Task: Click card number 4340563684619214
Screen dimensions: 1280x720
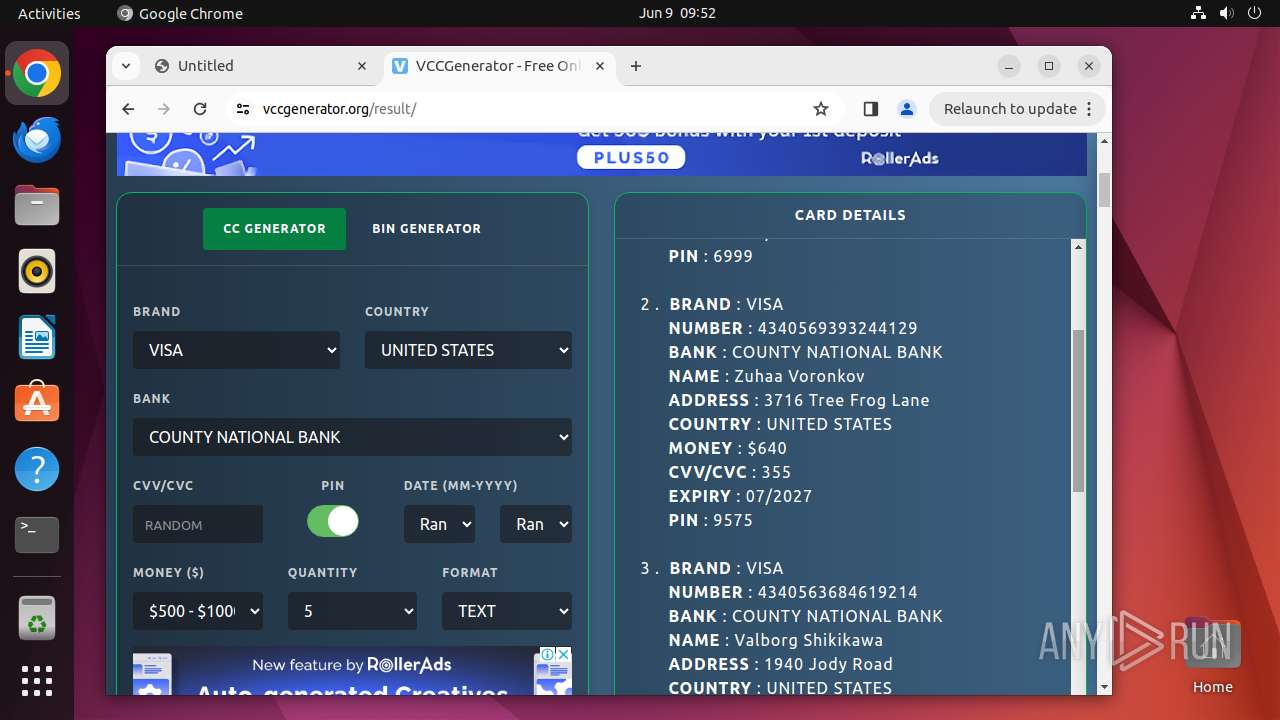Action: [x=838, y=592]
